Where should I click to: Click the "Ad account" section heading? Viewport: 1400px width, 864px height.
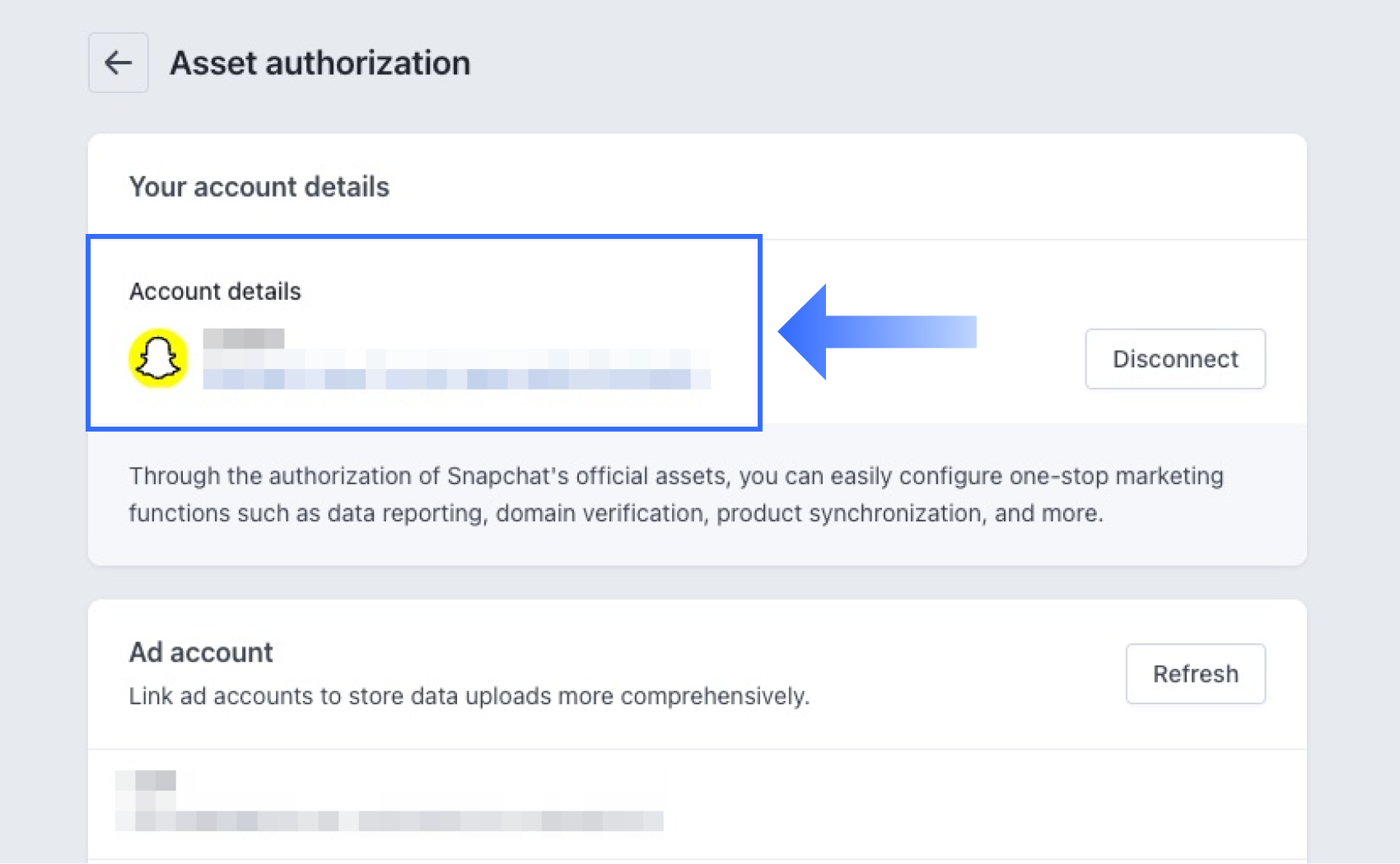(x=200, y=652)
